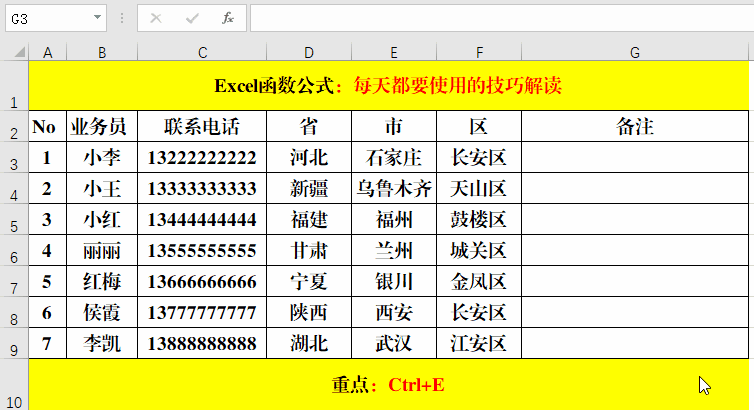Select cell with name '红梅'
The height and width of the screenshot is (410, 754).
102,281
